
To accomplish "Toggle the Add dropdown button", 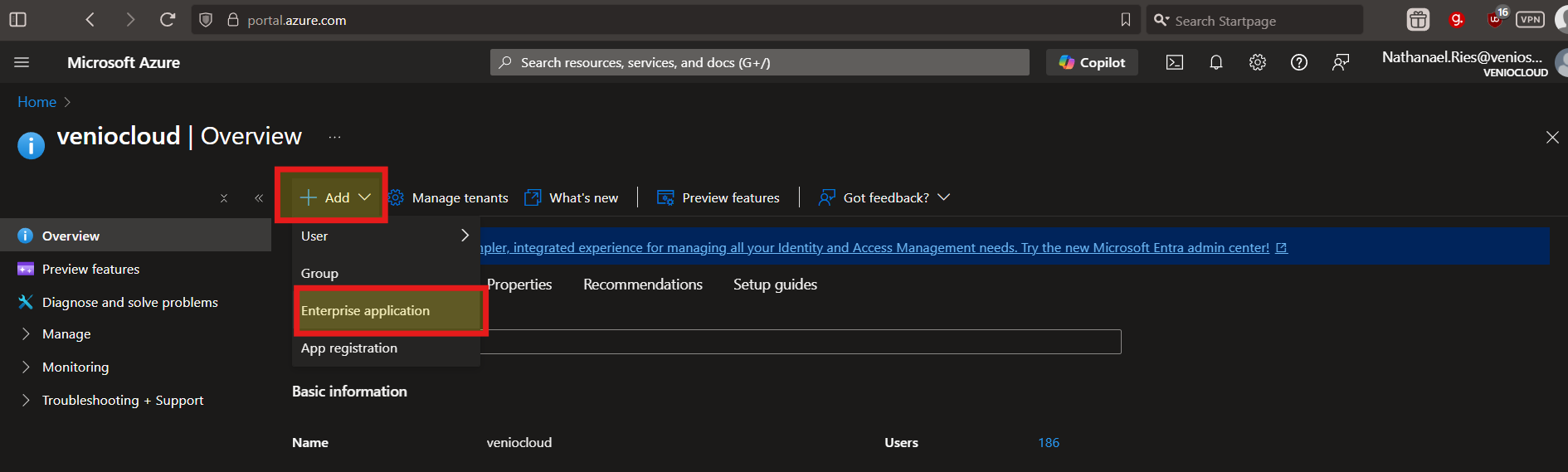I will pos(335,197).
